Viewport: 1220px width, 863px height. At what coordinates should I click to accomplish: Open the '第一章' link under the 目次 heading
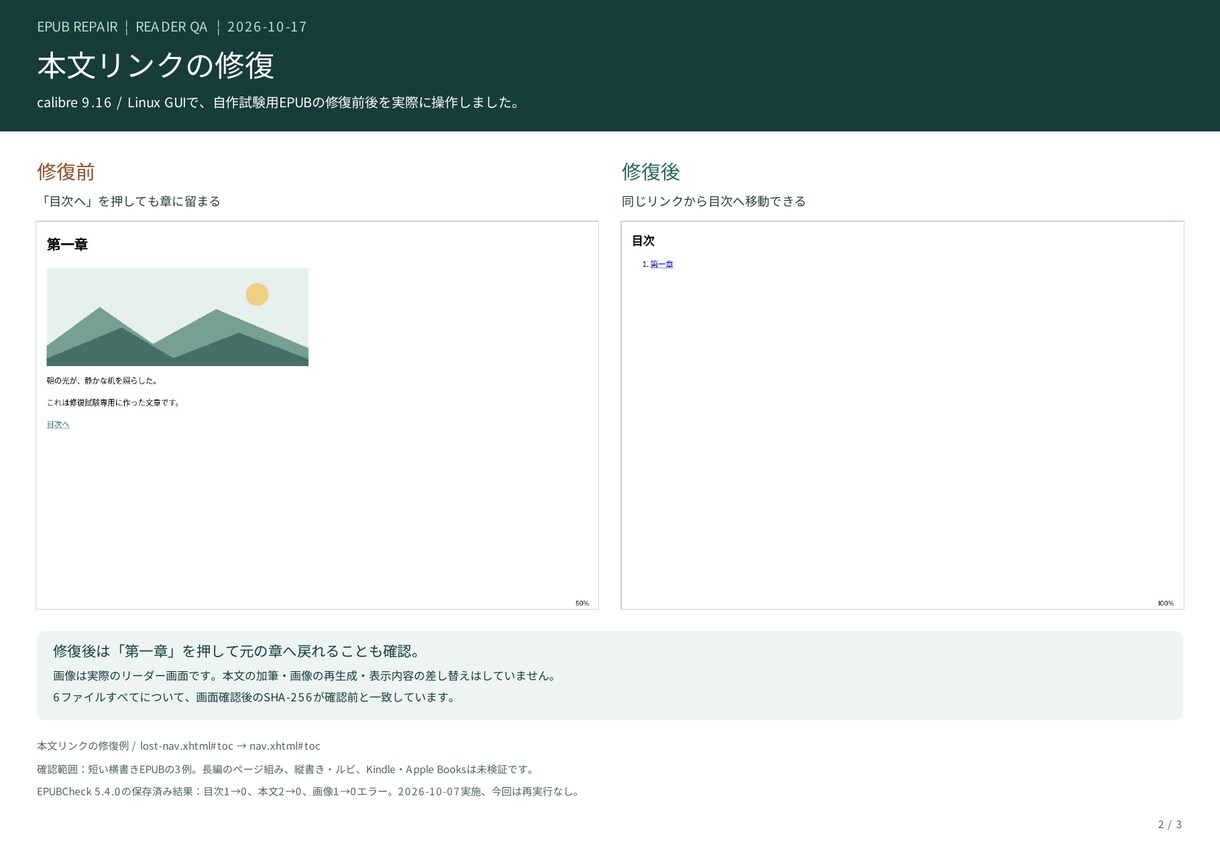[x=662, y=264]
